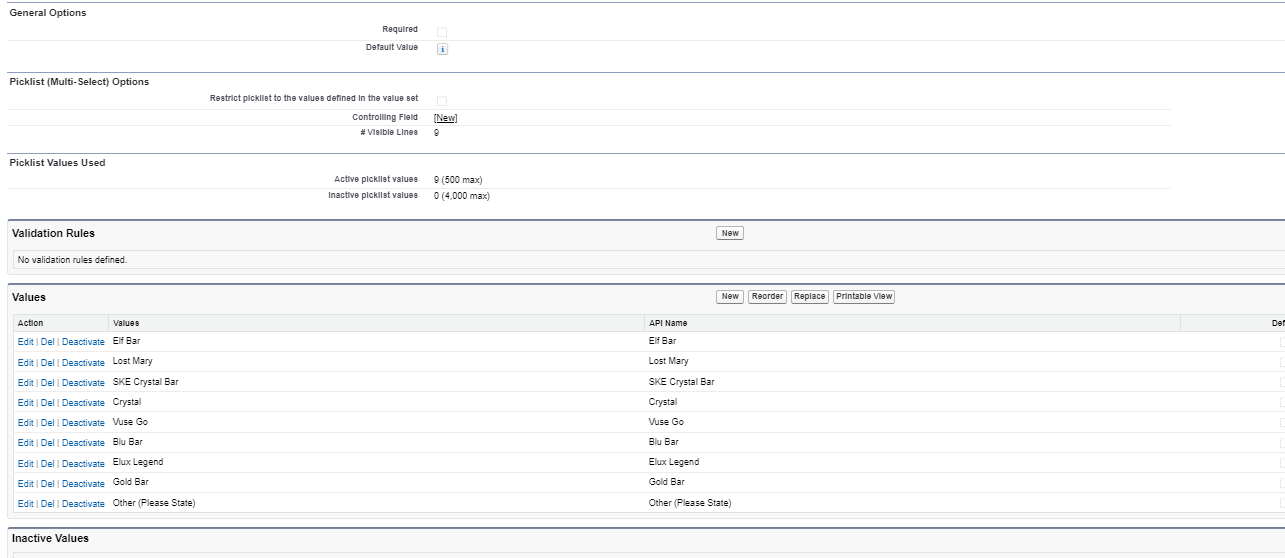The height and width of the screenshot is (558, 1285).
Task: Click New button in Values section
Action: click(x=730, y=296)
